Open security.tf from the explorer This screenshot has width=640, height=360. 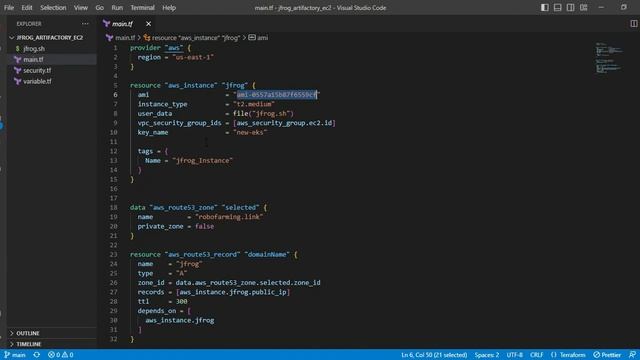coord(37,71)
